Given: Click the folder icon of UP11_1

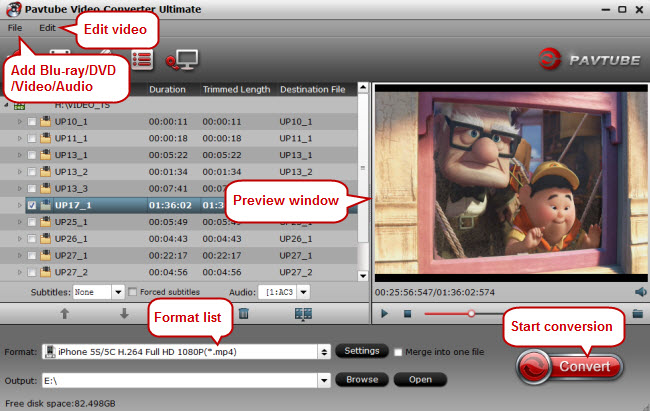Looking at the screenshot, I should (45, 138).
